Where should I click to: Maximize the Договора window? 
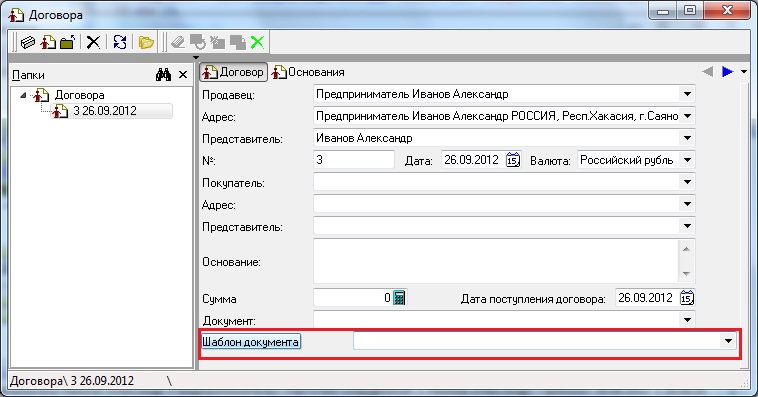click(x=690, y=10)
